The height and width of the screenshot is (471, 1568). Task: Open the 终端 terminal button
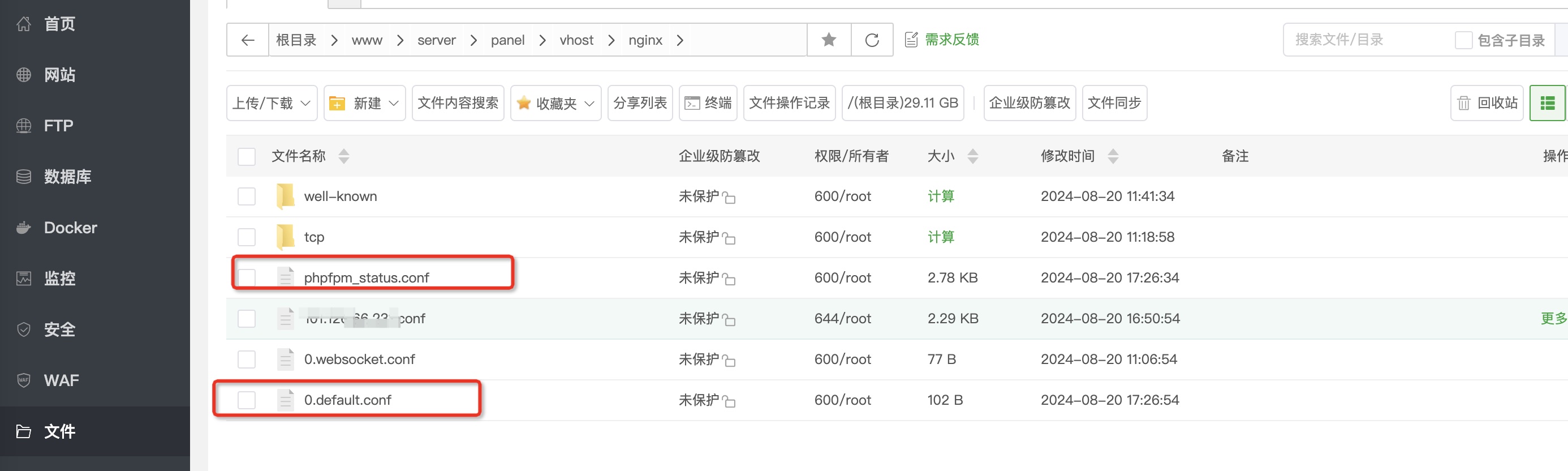[708, 103]
